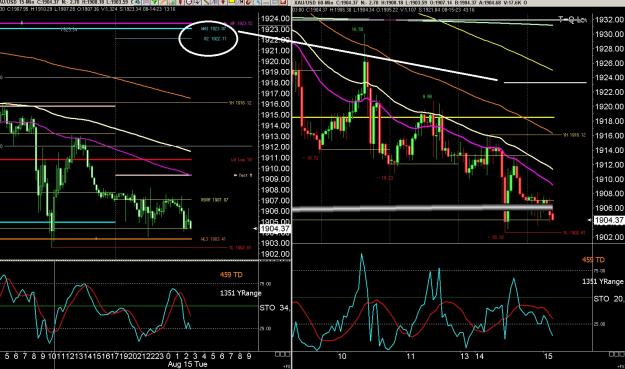Click the 459 TD label in the right indicator pane
The image size is (625, 369).
[594, 260]
